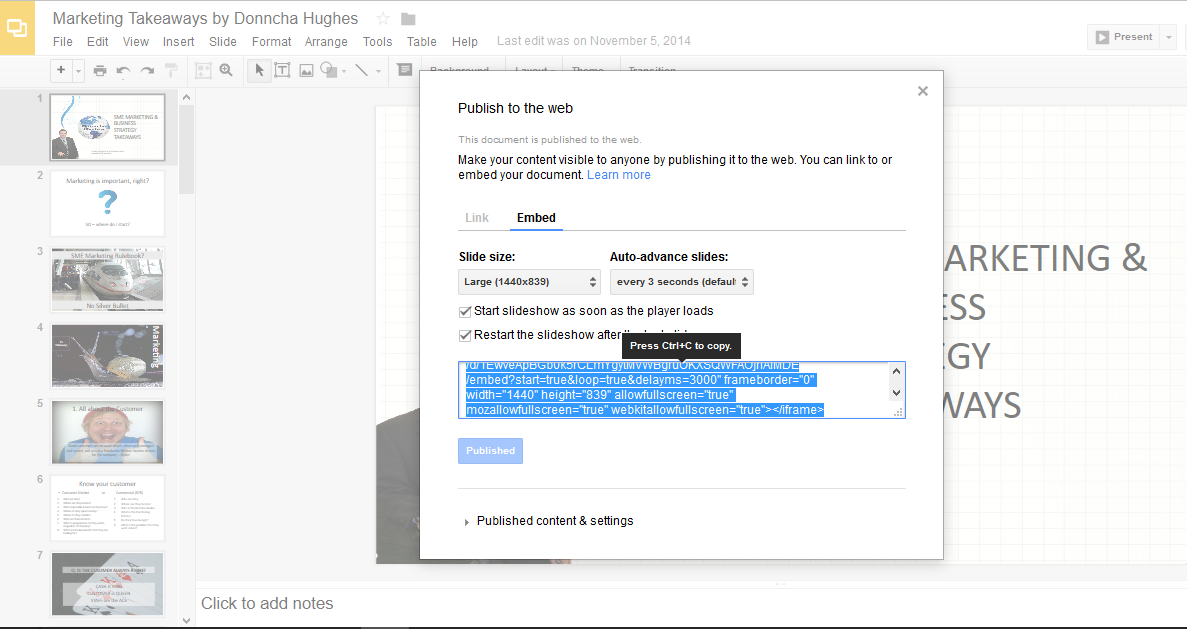Select slide 5 All about the Customer thumbnail

click(107, 431)
